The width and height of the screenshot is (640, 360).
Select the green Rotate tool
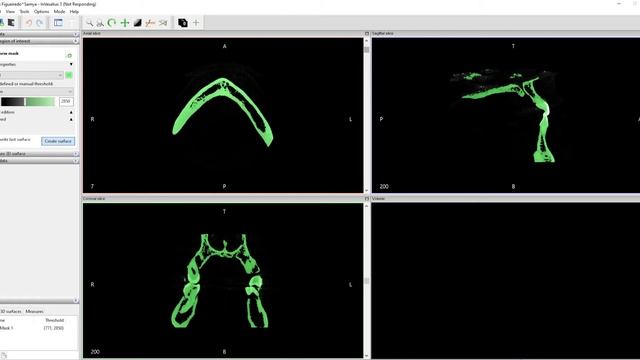coord(111,23)
